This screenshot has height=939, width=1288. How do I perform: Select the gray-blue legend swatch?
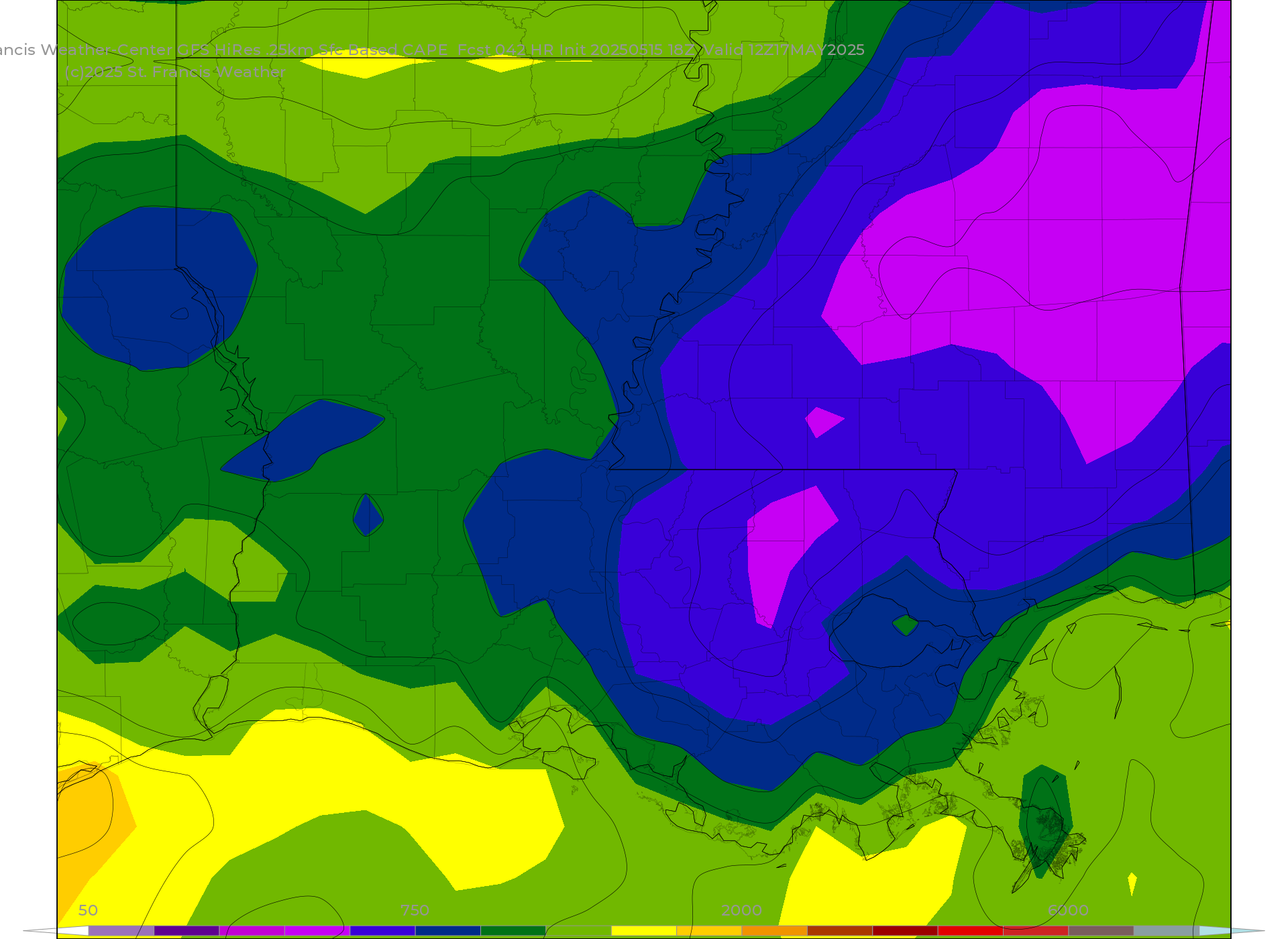tap(1166, 931)
